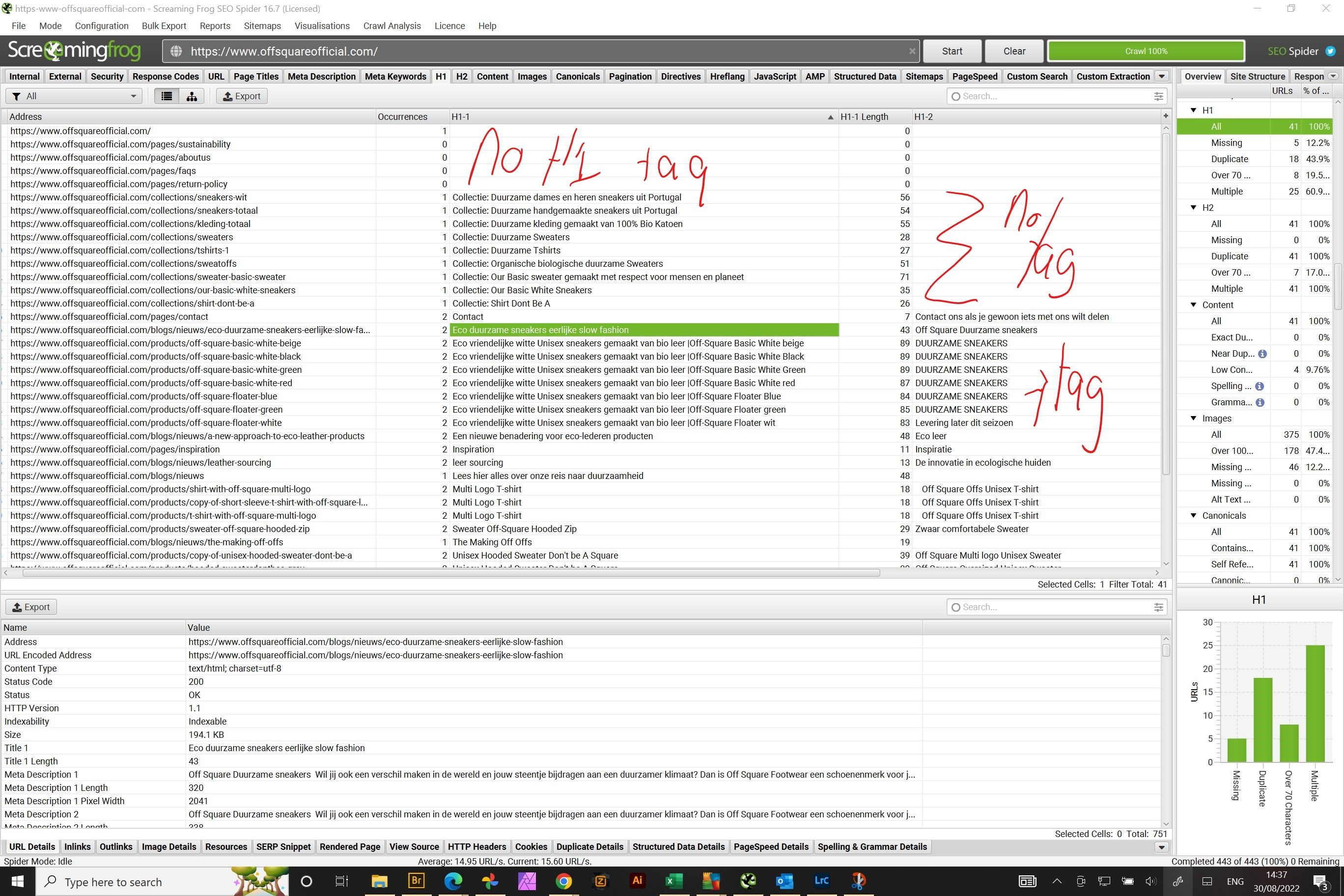Viewport: 1344px width, 896px height.
Task: Collapse the Canonicals tree section
Action: pyautogui.click(x=1193, y=515)
